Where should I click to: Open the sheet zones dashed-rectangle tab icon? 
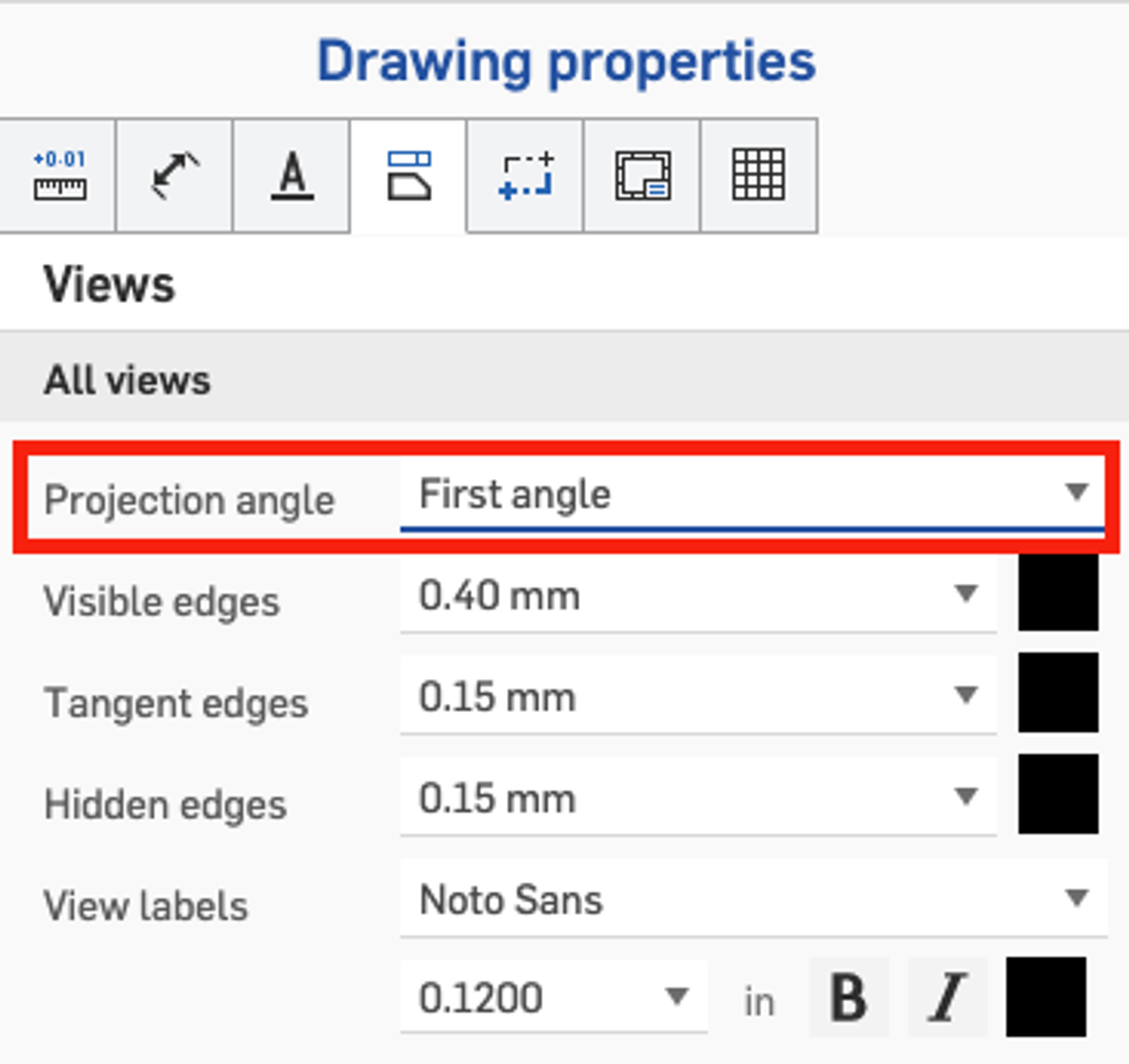tap(526, 176)
